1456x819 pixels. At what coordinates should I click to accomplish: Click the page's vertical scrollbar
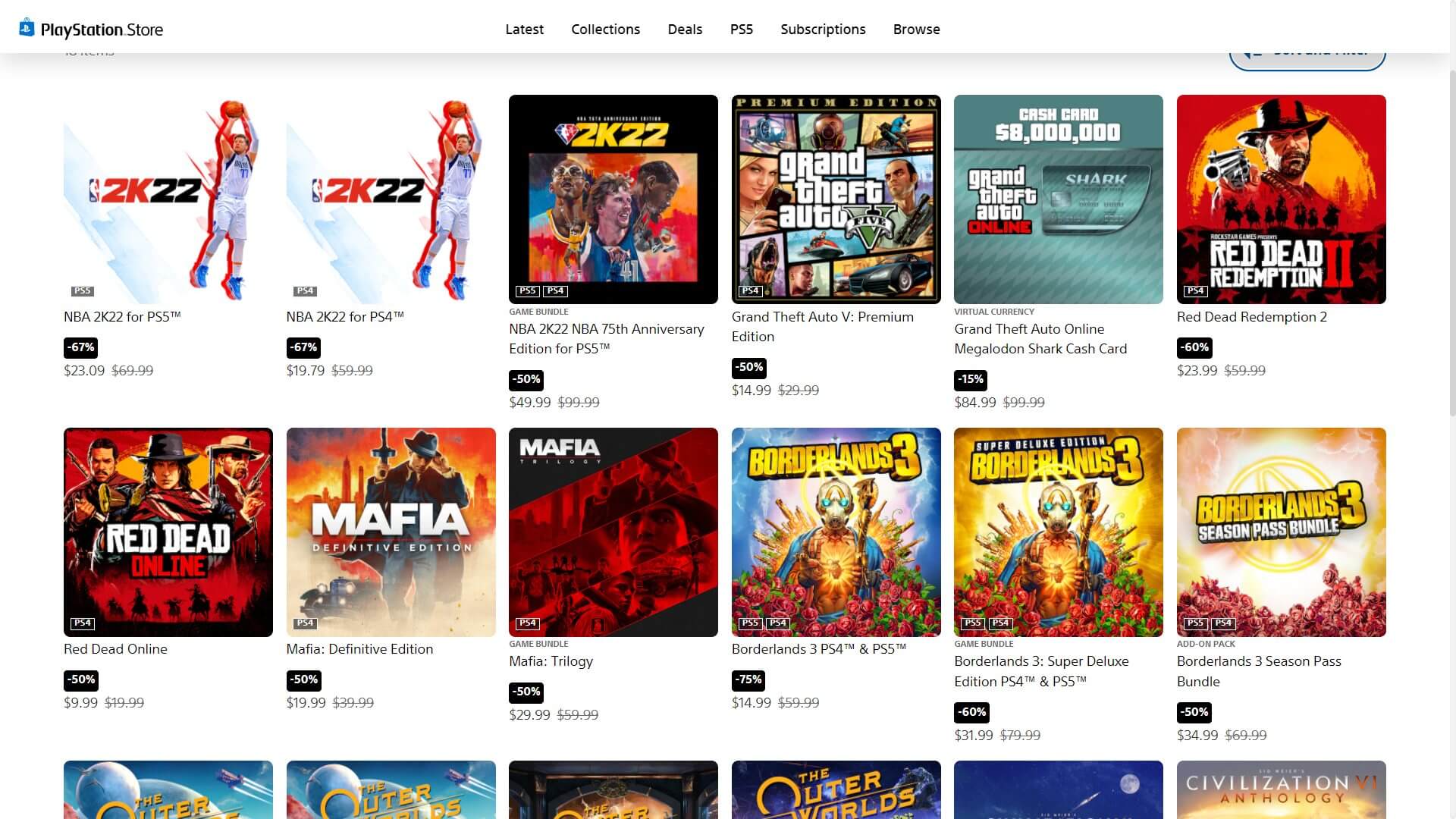(x=1451, y=243)
